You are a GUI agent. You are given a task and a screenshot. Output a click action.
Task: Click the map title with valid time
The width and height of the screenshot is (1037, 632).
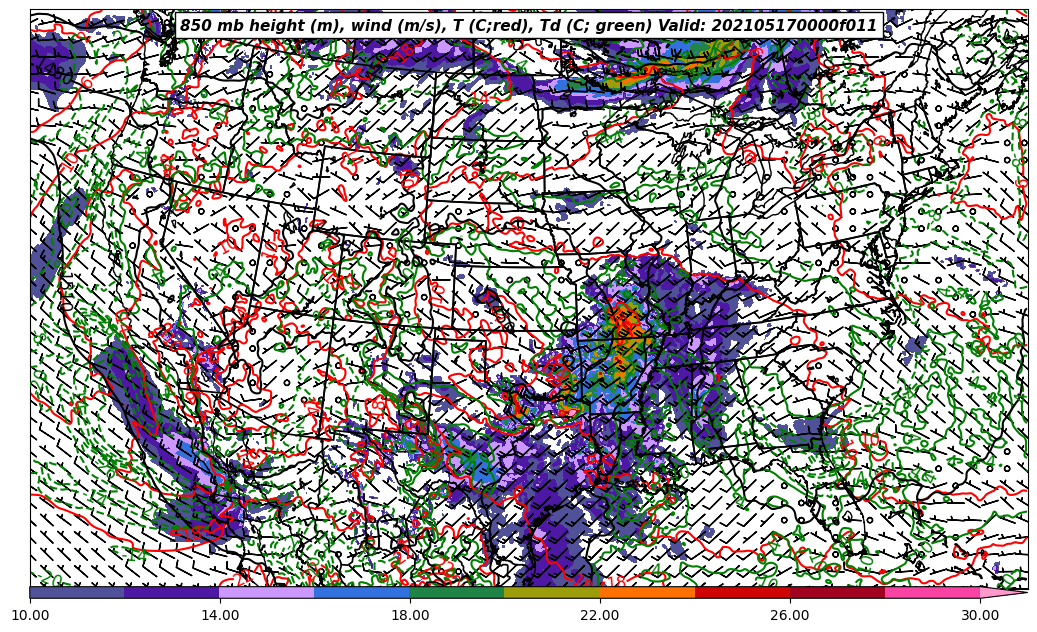528,26
